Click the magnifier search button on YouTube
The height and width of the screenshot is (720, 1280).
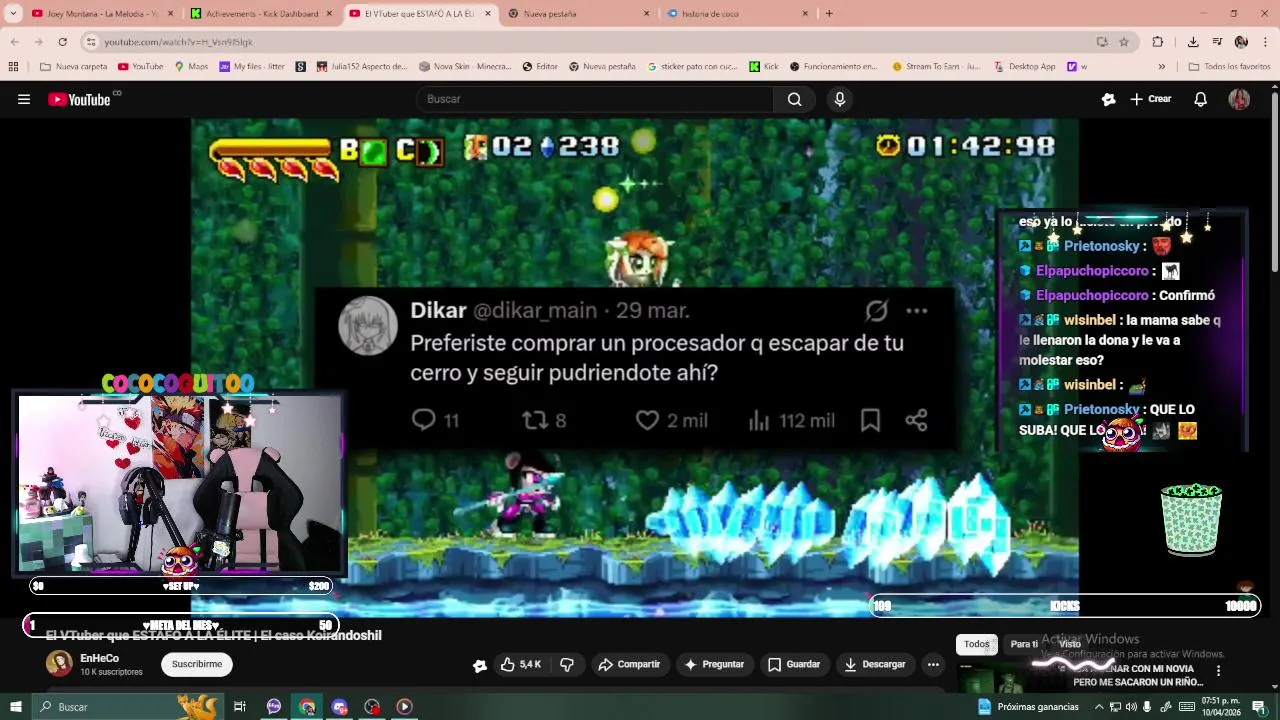[794, 99]
